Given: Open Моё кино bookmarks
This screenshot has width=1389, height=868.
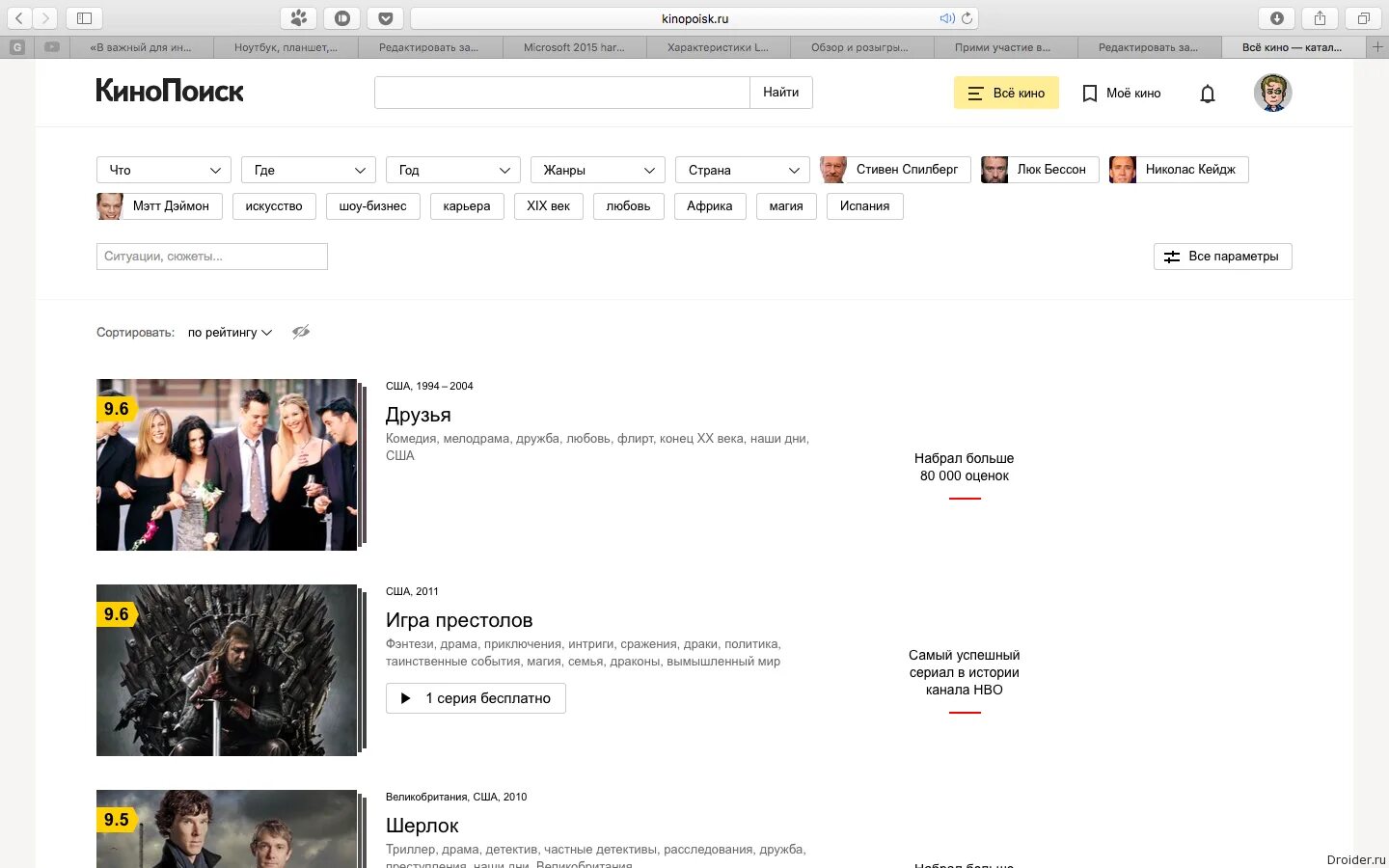Looking at the screenshot, I should click(1122, 93).
